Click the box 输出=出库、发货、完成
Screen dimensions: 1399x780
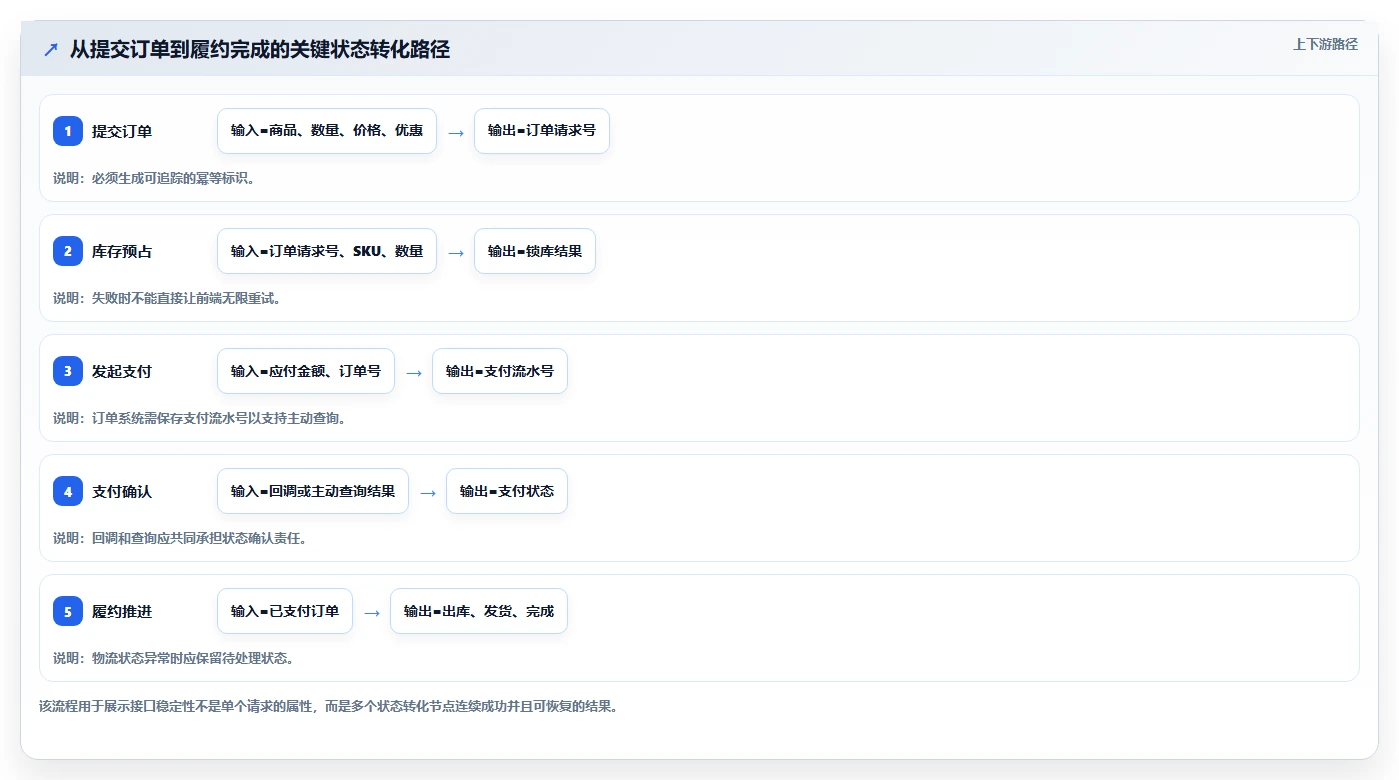coord(479,611)
